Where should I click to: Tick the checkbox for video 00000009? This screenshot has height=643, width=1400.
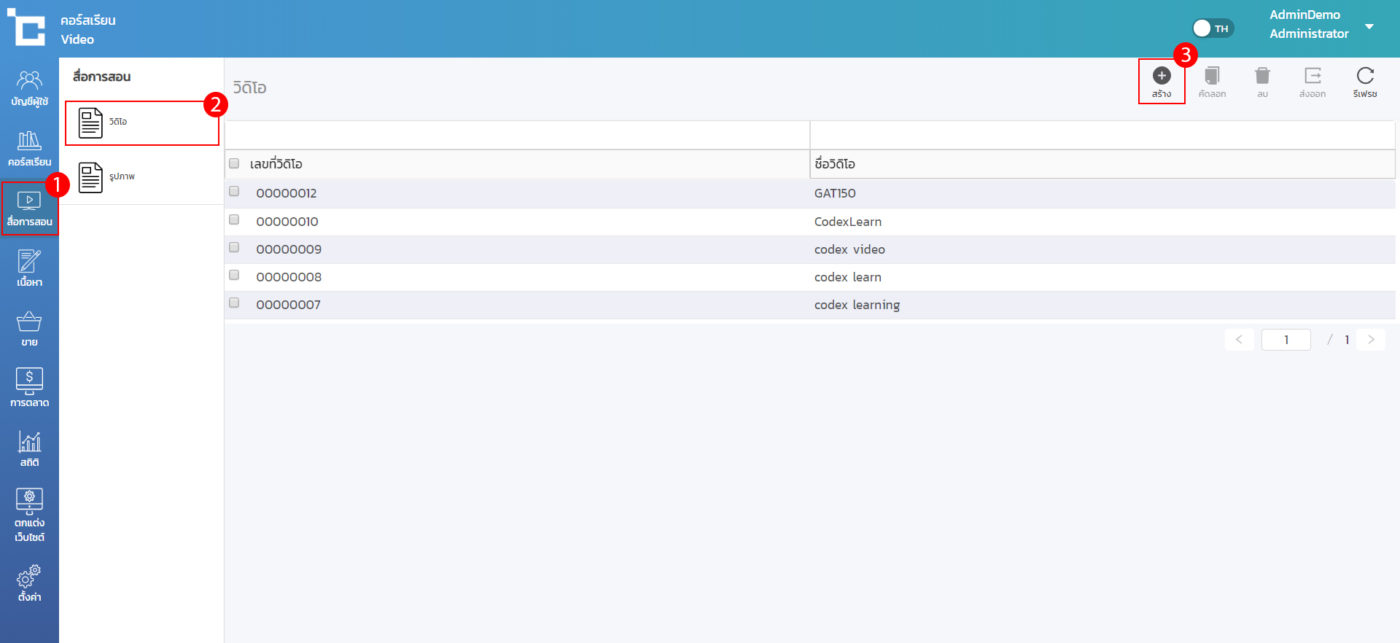(234, 248)
